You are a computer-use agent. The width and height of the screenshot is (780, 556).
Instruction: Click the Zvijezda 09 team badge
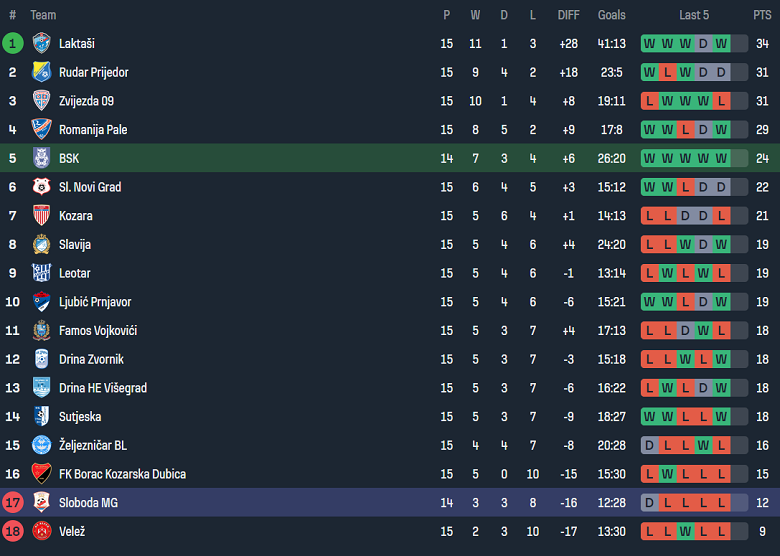[x=41, y=101]
